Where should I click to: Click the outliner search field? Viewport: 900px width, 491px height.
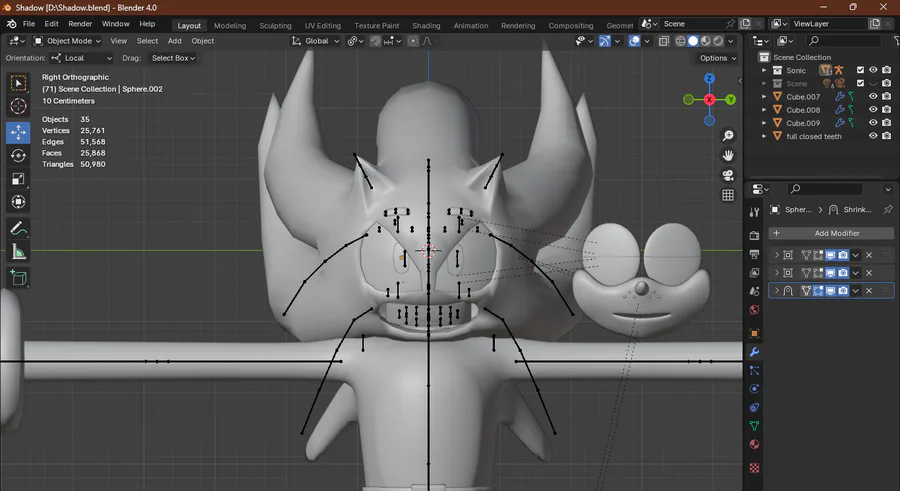[843, 41]
